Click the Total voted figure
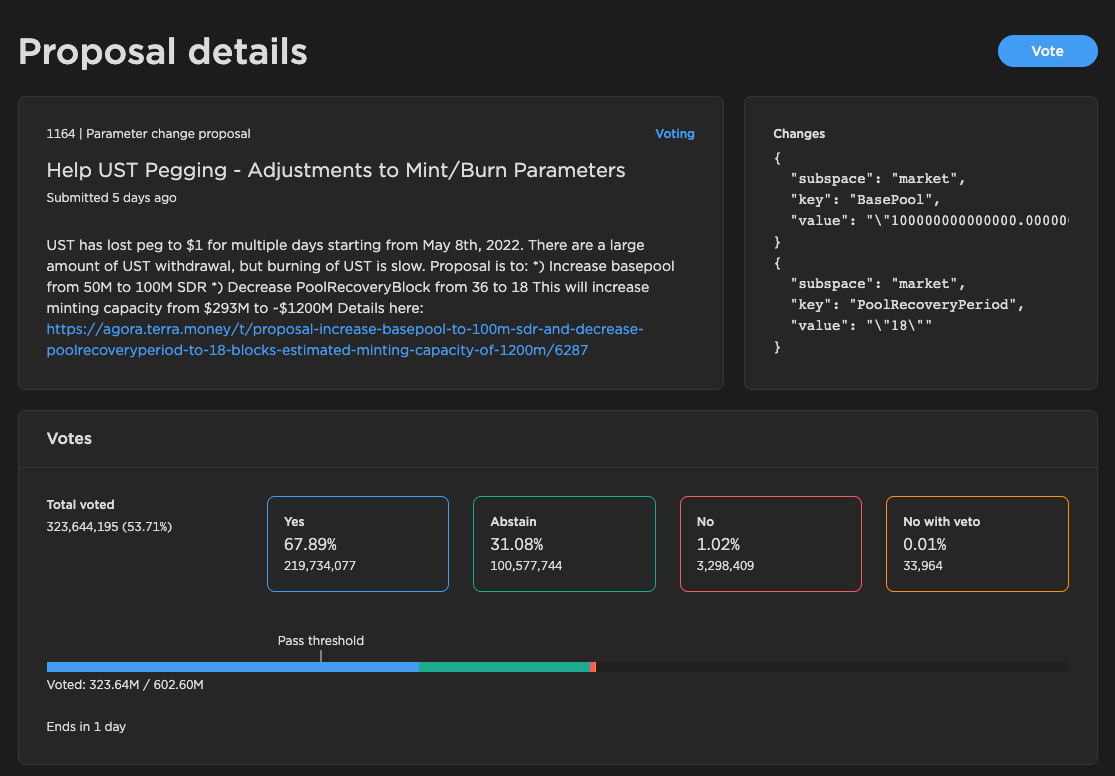This screenshot has height=776, width=1115. tap(109, 526)
